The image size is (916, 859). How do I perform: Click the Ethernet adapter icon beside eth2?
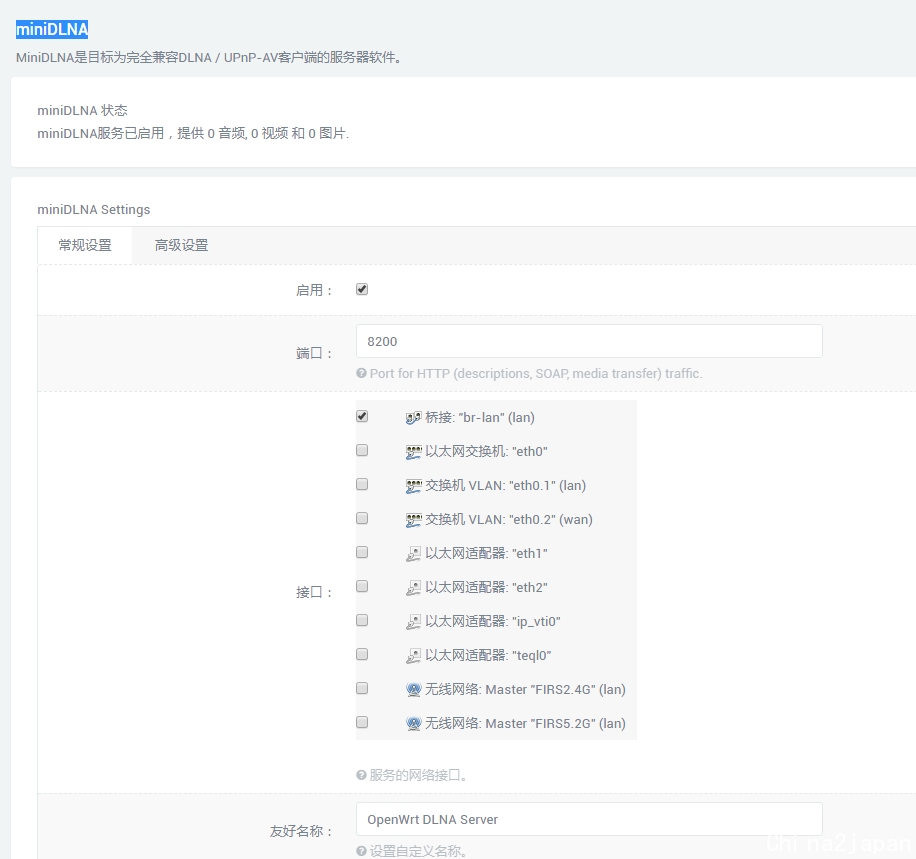click(413, 587)
